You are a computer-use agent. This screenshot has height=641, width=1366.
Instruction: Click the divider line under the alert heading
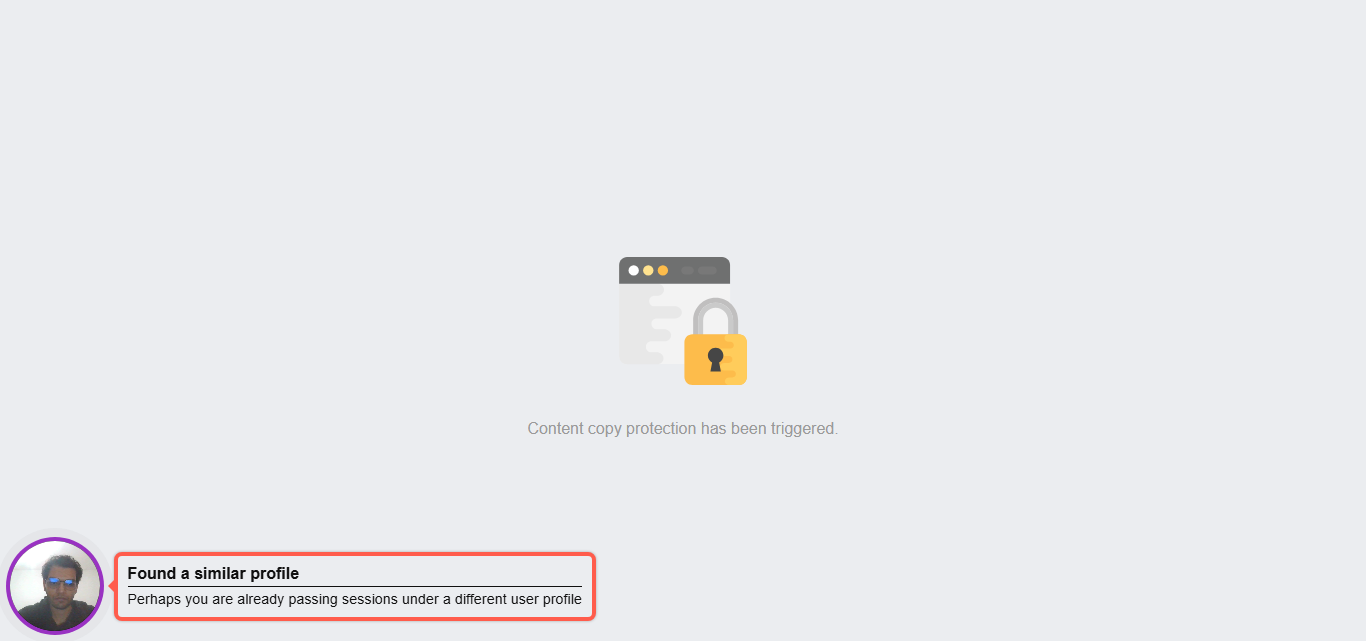354,586
